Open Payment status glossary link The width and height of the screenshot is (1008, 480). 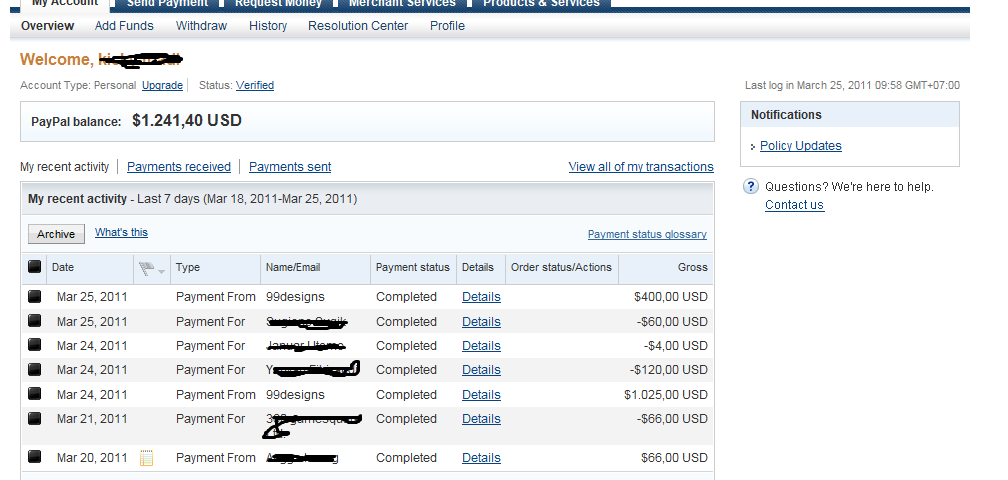tap(647, 235)
